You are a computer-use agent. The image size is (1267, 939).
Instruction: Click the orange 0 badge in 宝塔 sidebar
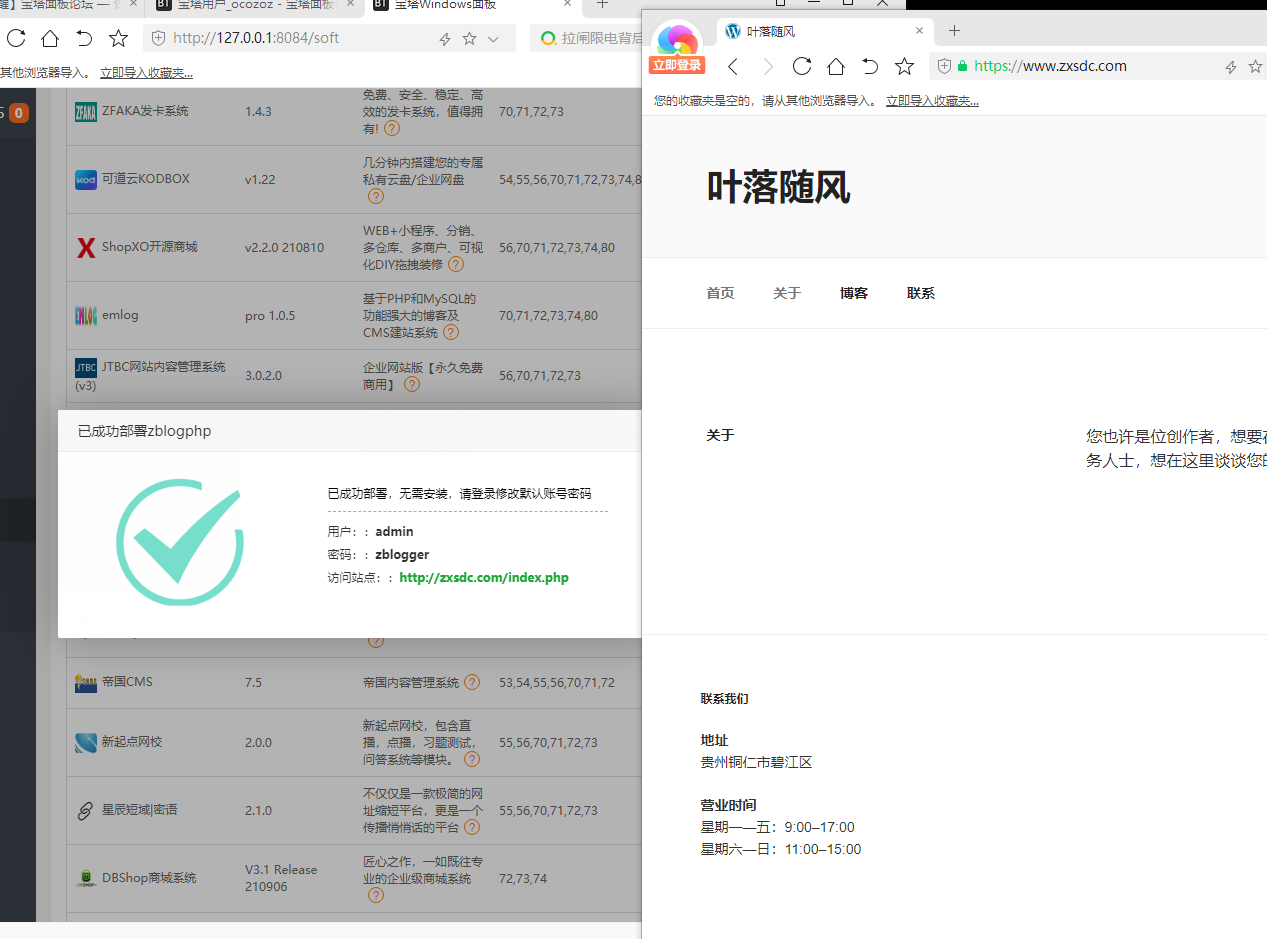point(19,113)
